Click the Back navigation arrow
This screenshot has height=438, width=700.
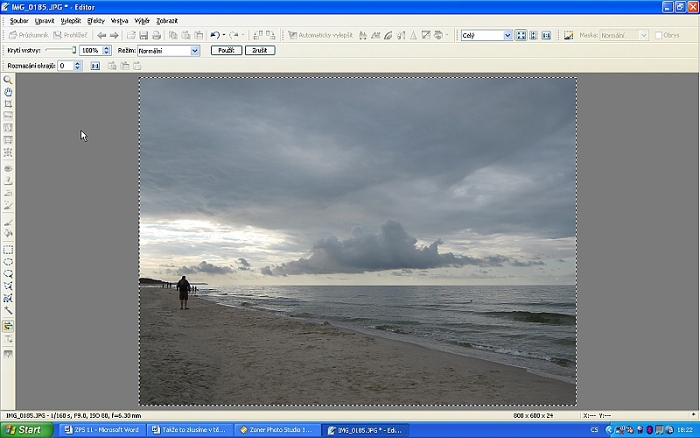pyautogui.click(x=101, y=35)
